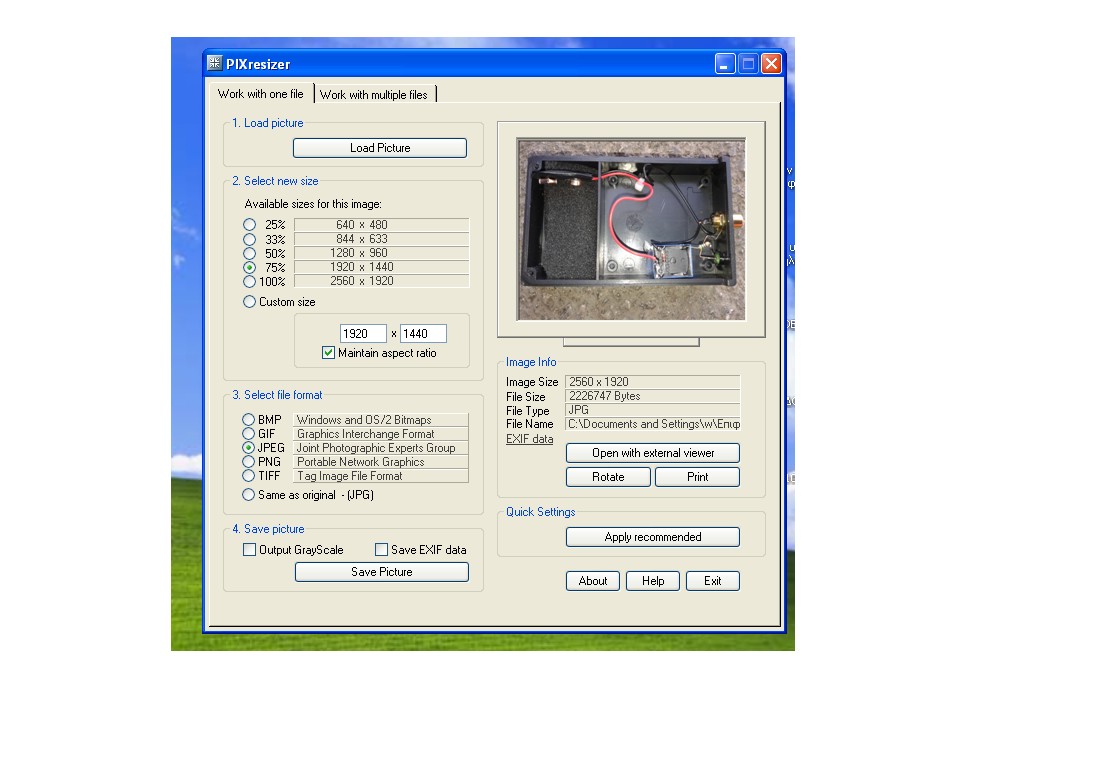Choose the 50% radio button
Screen dimensions: 1097x769
[x=250, y=253]
